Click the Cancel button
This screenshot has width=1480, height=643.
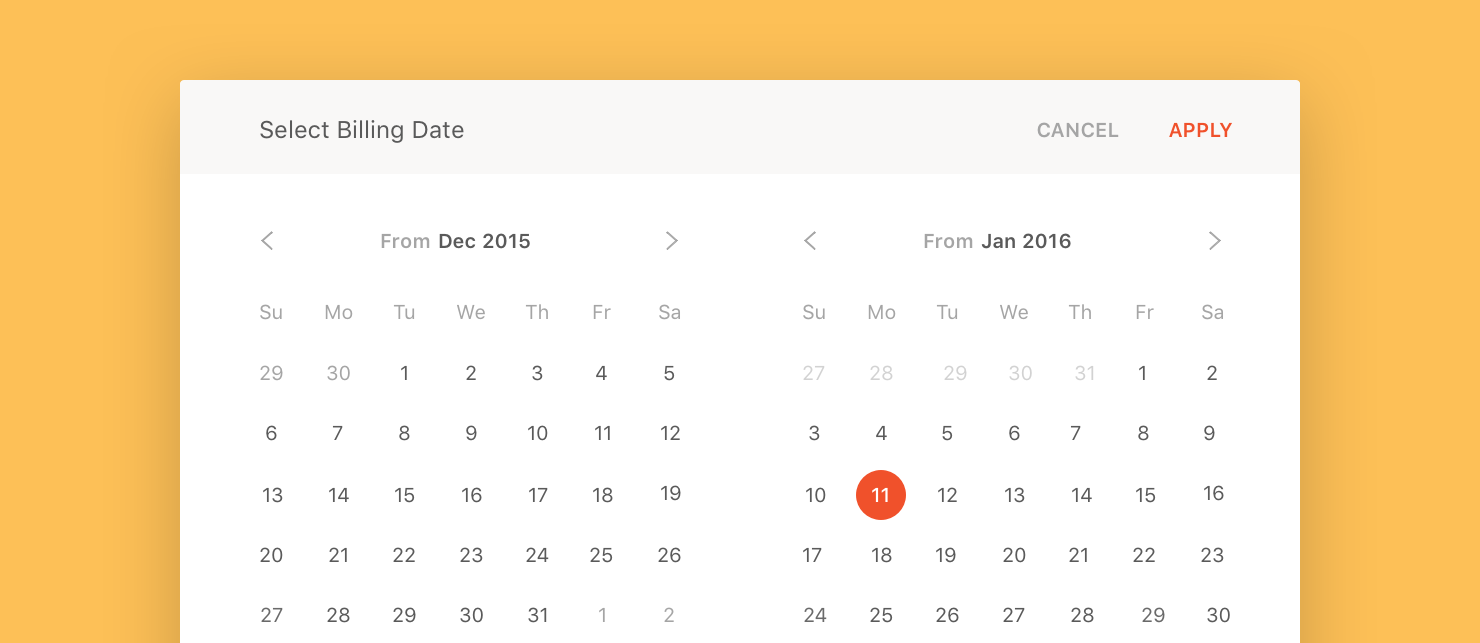point(1077,130)
